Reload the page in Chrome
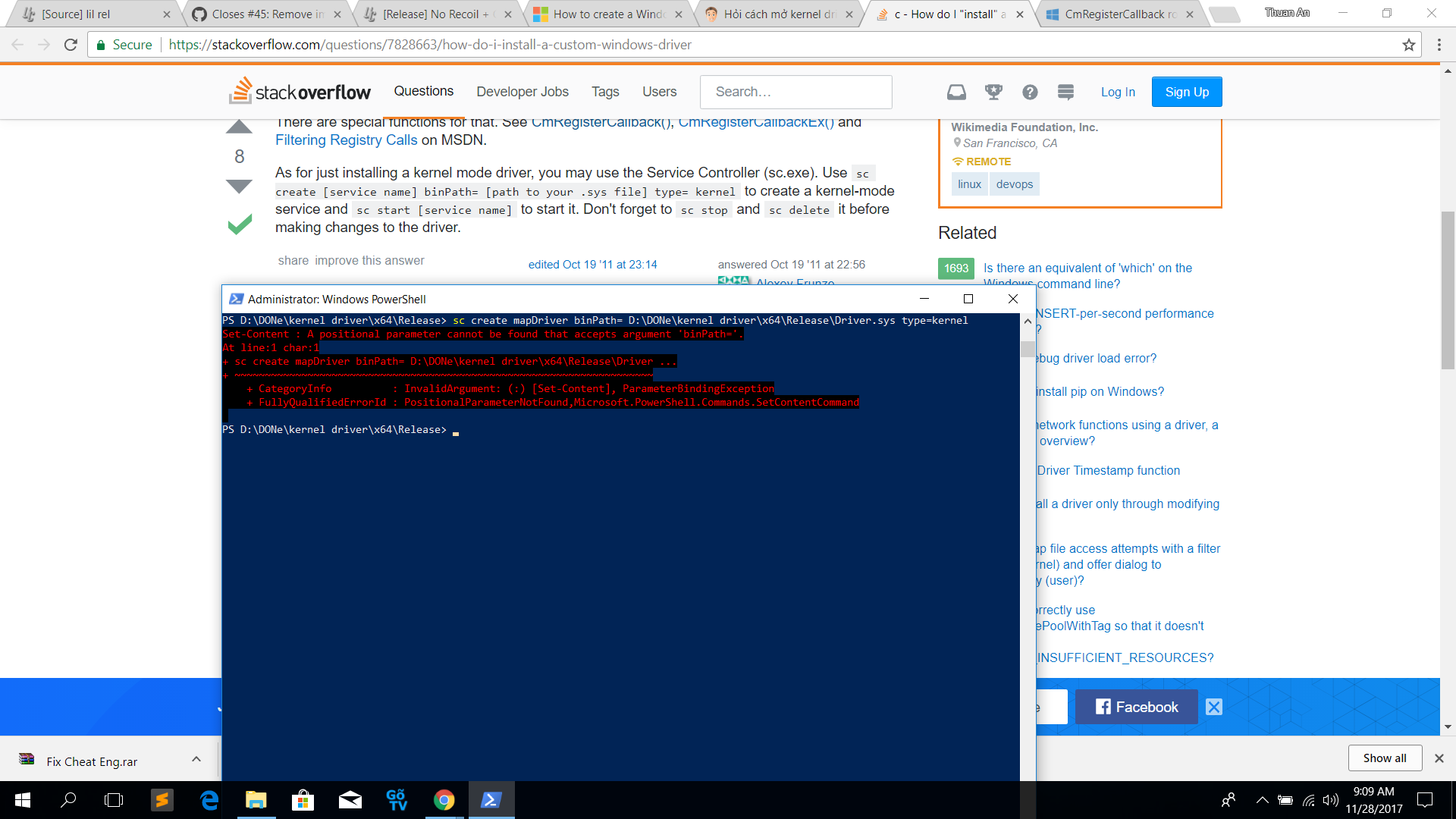Image resolution: width=1456 pixels, height=819 pixels. click(x=71, y=45)
